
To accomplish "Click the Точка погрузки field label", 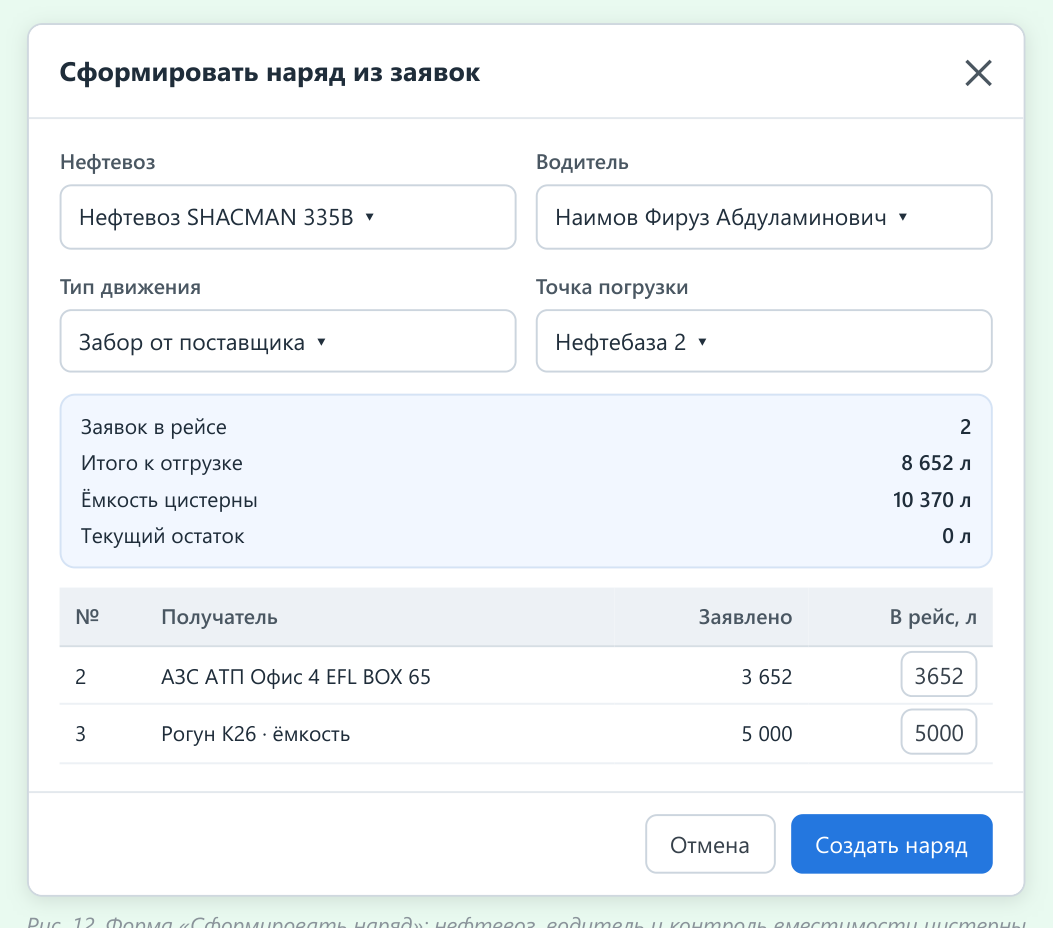I will pyautogui.click(x=612, y=287).
